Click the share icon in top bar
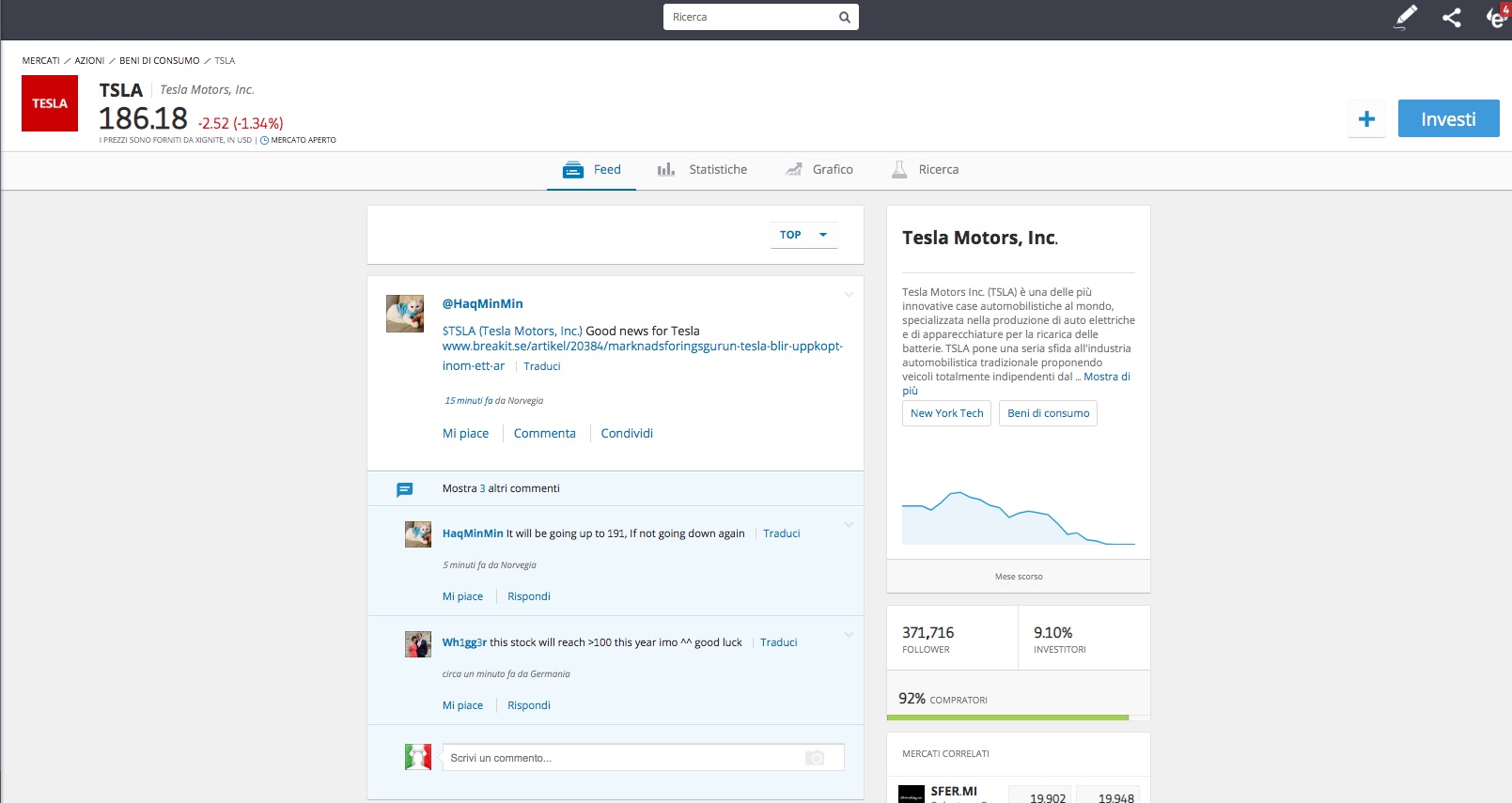 click(1452, 17)
